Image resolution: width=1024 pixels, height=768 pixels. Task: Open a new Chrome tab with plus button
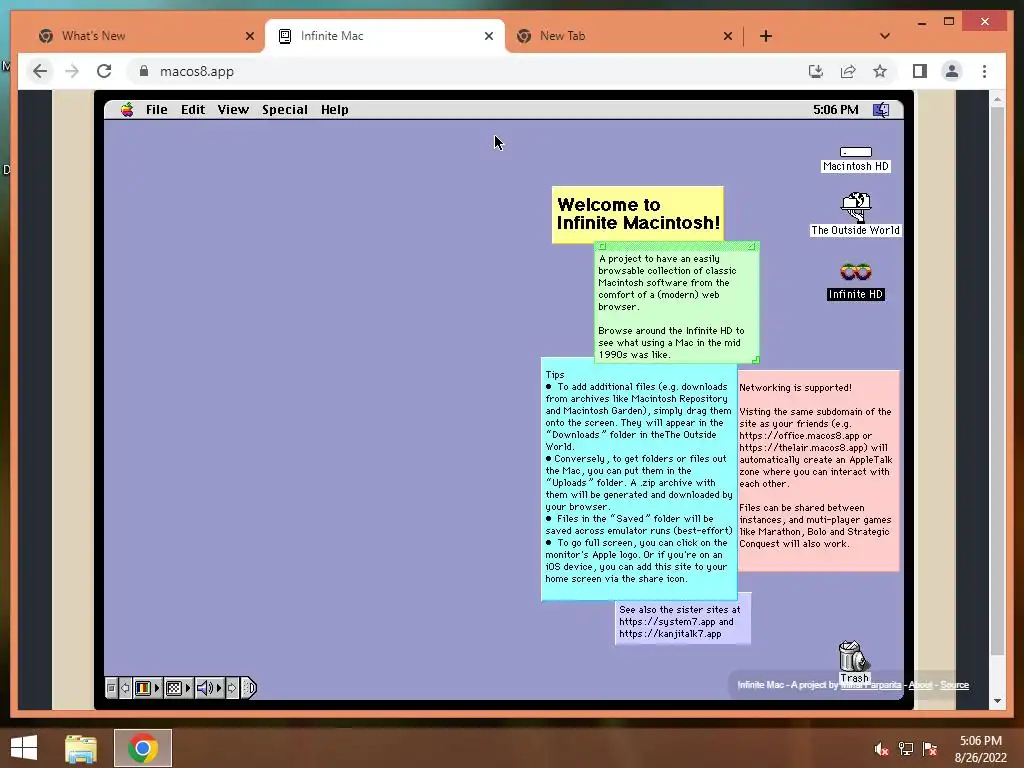coord(765,36)
